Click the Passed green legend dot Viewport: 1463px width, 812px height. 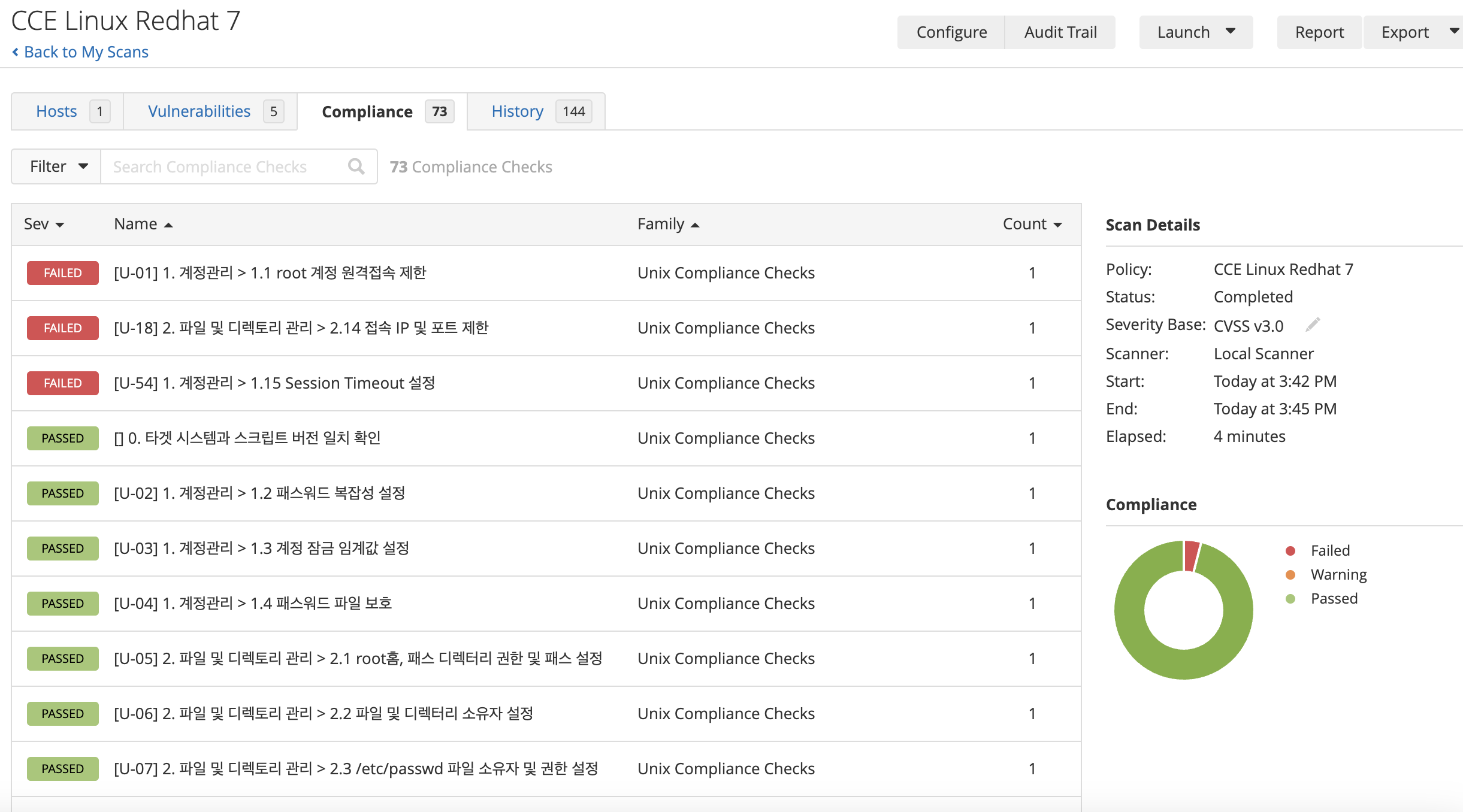(1290, 599)
